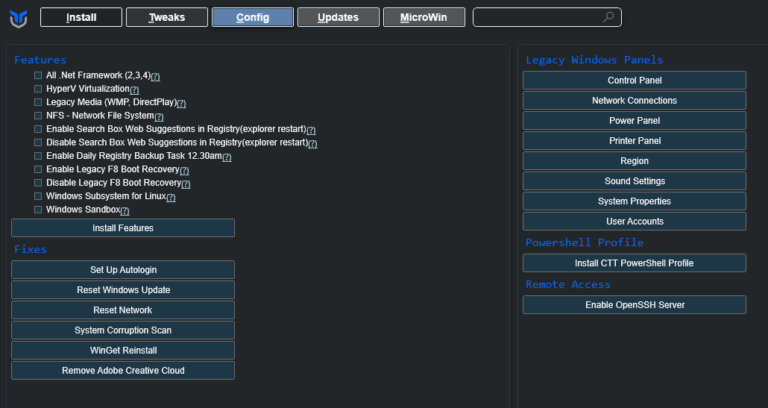768x408 pixels.
Task: Check All .Net Framework (2,3,4) checkbox
Action: click(x=38, y=75)
